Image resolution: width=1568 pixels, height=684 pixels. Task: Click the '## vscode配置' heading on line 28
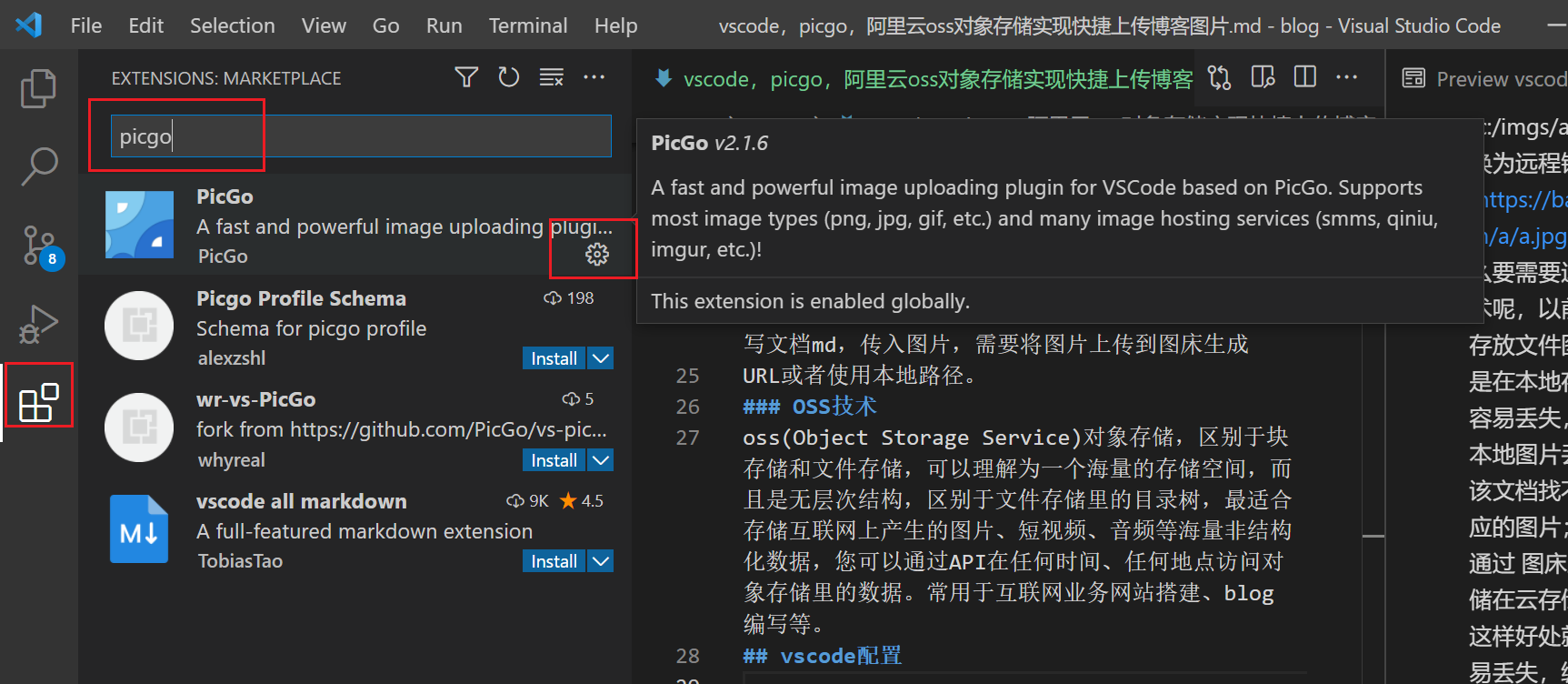[x=823, y=656]
